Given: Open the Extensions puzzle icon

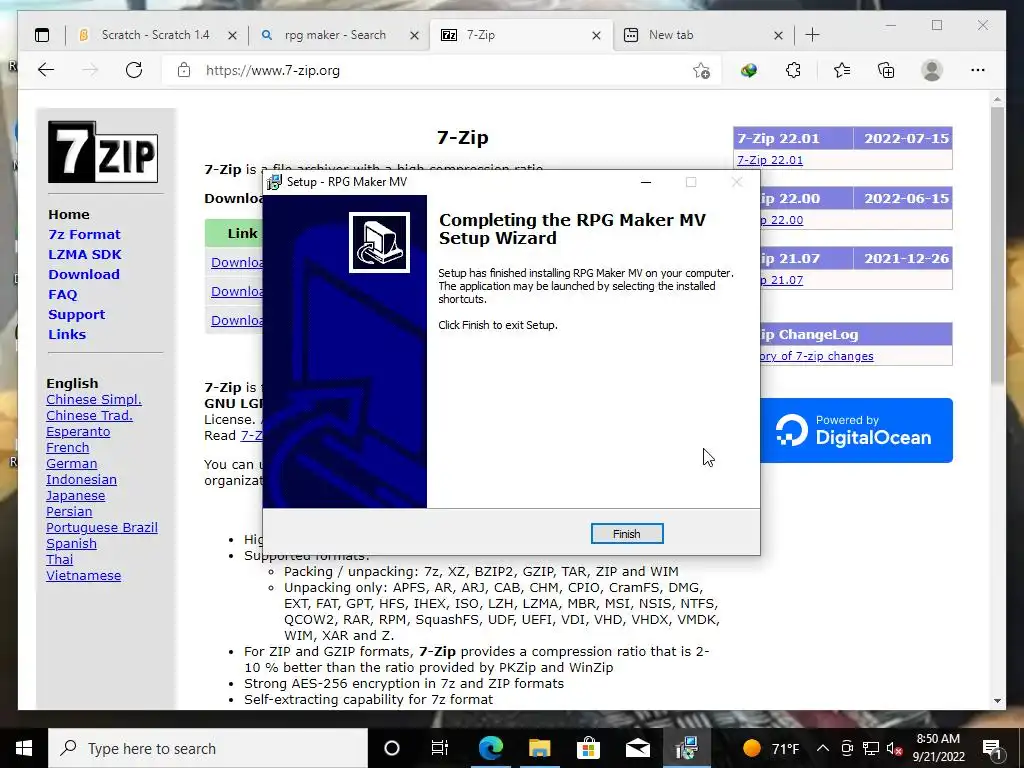Looking at the screenshot, I should click(x=793, y=71).
